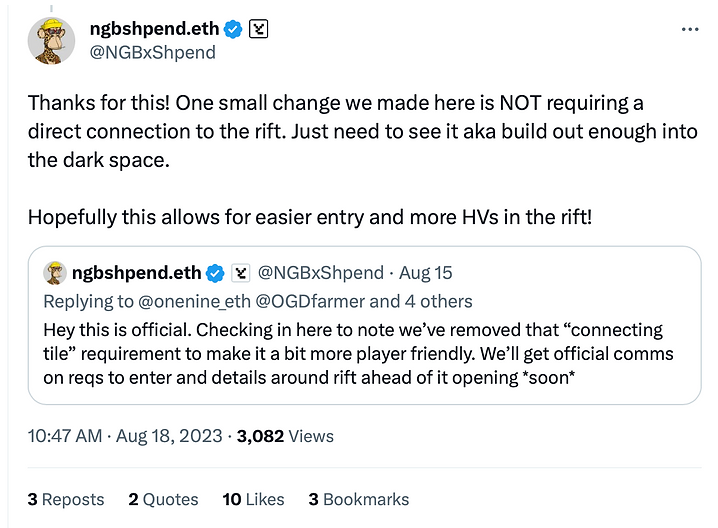
Task: Click the square affiliate badge beside header name
Action: (x=258, y=29)
